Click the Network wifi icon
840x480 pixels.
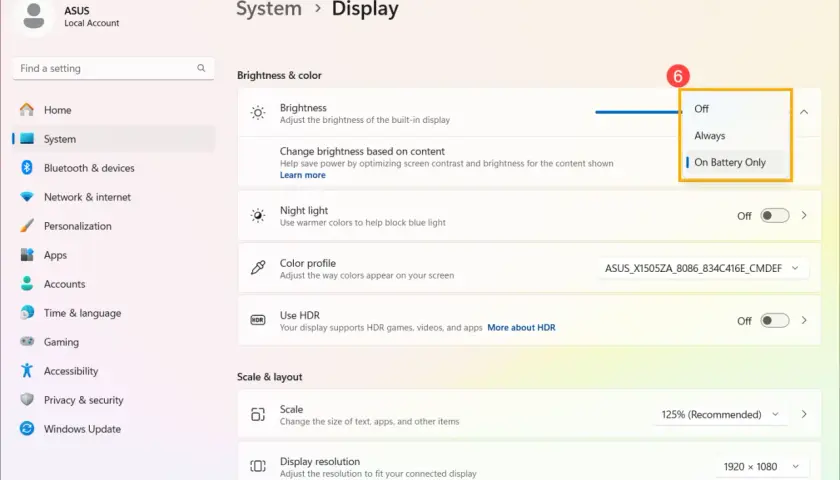pyautogui.click(x=27, y=197)
